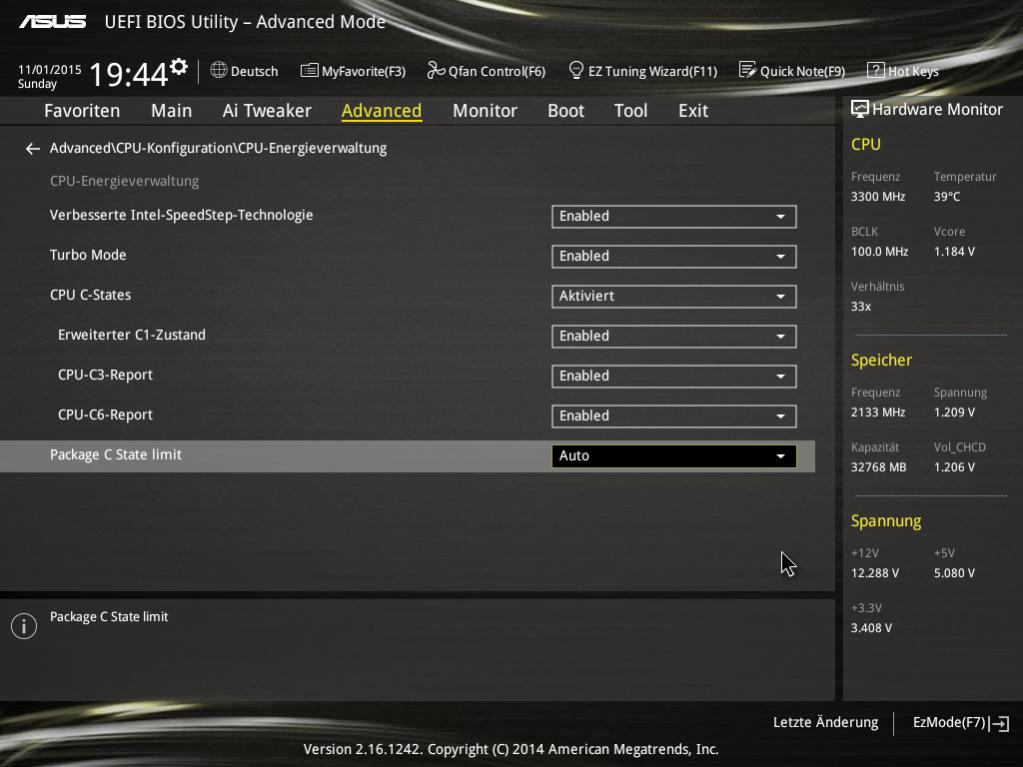This screenshot has height=767, width=1023.
Task: Click the Speicher section heading
Action: [x=881, y=360]
